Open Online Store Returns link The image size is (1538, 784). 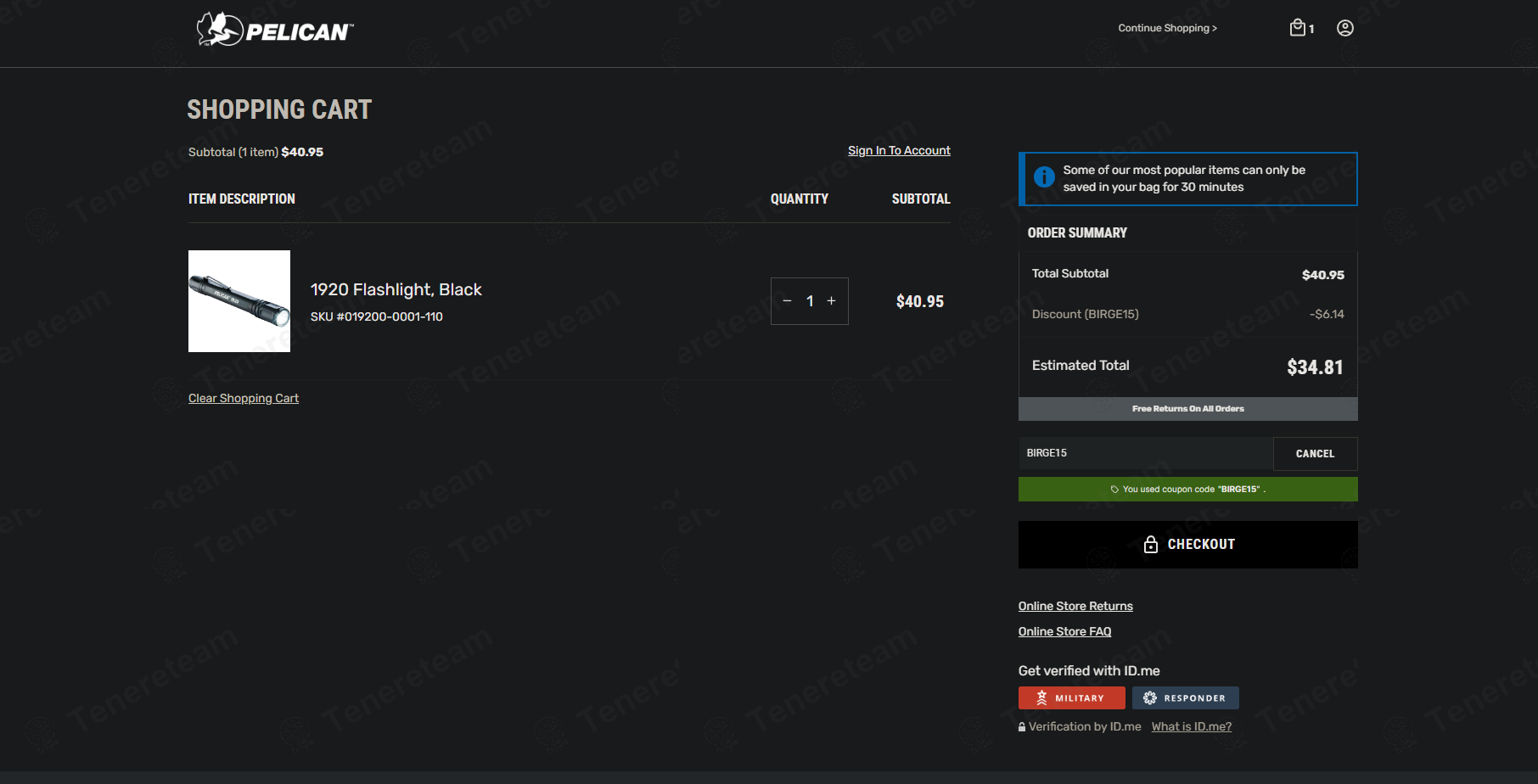click(1075, 606)
